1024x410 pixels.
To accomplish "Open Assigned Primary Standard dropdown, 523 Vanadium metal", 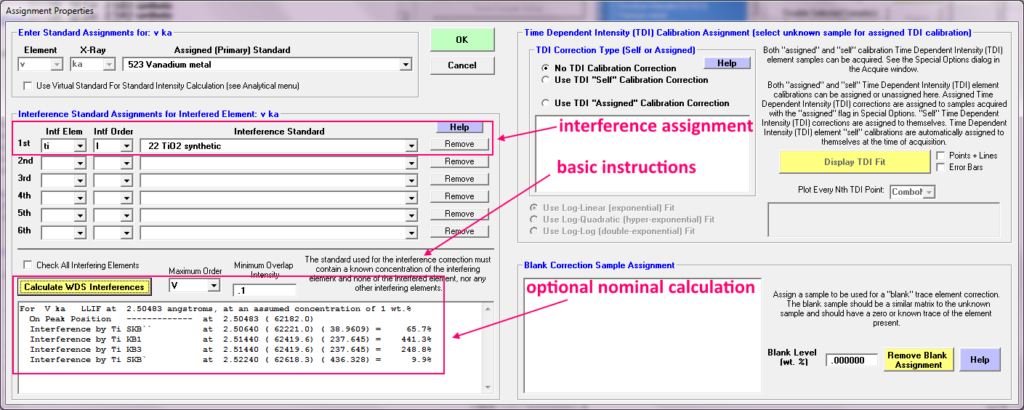I will click(405, 64).
